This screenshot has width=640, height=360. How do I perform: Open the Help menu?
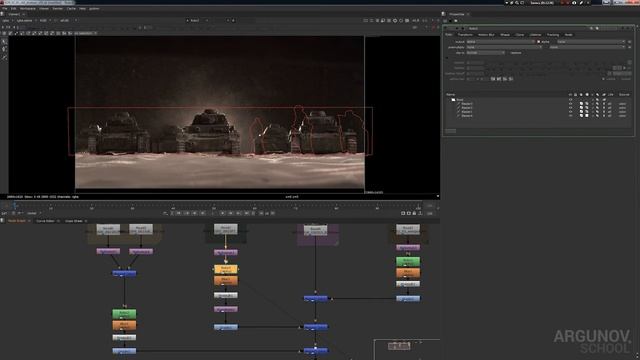click(82, 9)
